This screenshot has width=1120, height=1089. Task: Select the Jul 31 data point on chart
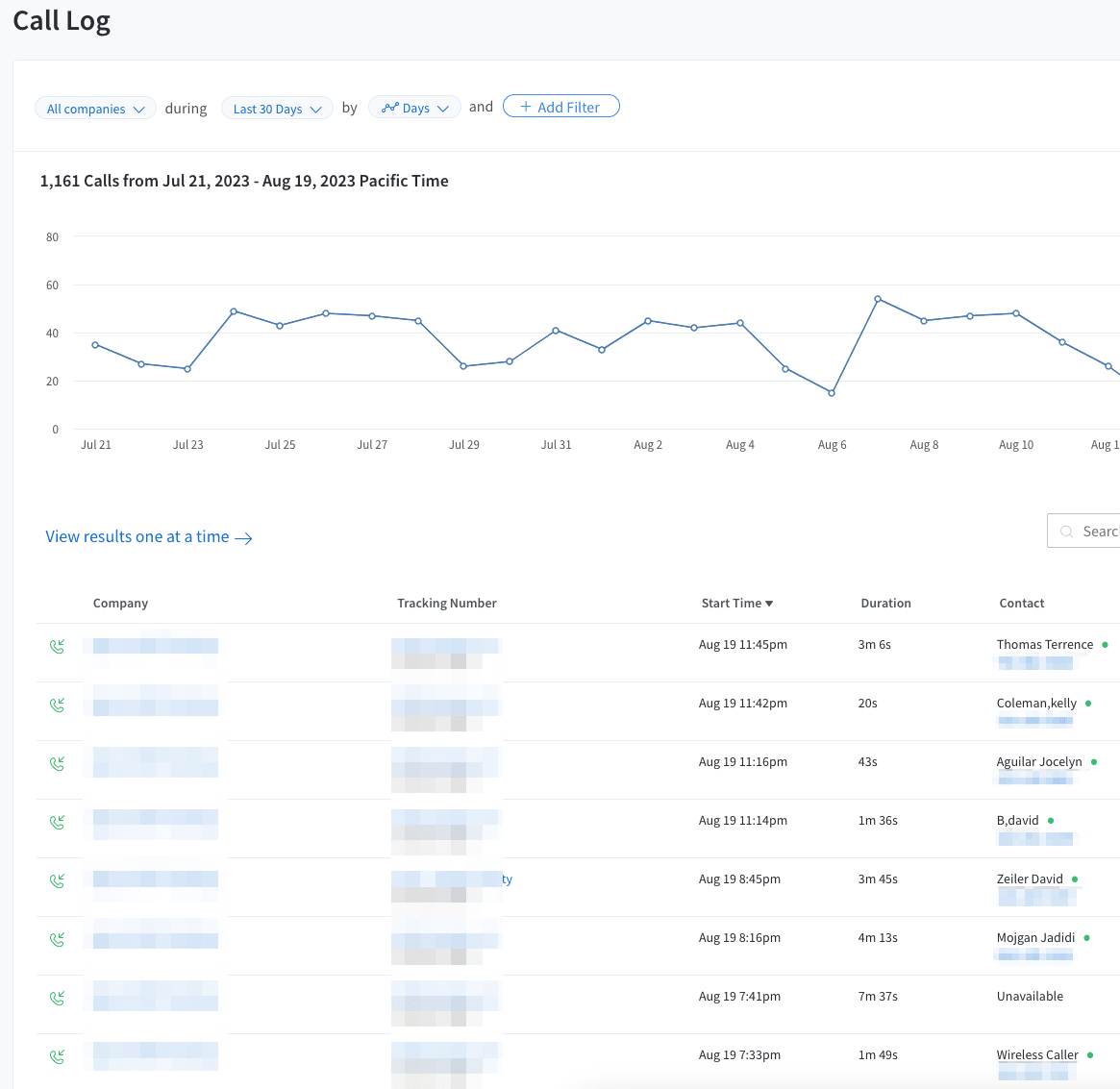[x=556, y=331]
